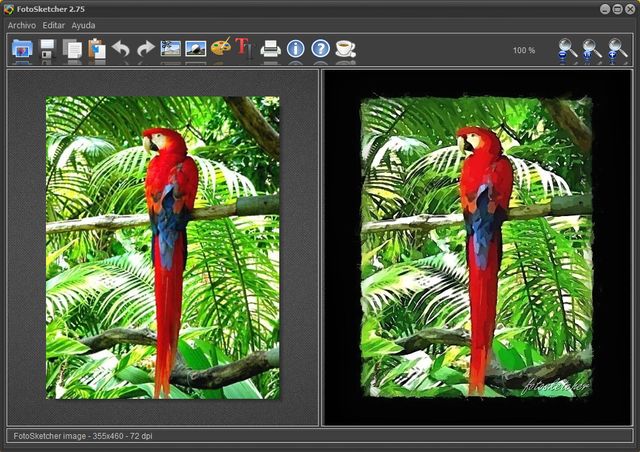The image size is (640, 452).
Task: Open the source image editing tool
Action: pyautogui.click(x=171, y=48)
